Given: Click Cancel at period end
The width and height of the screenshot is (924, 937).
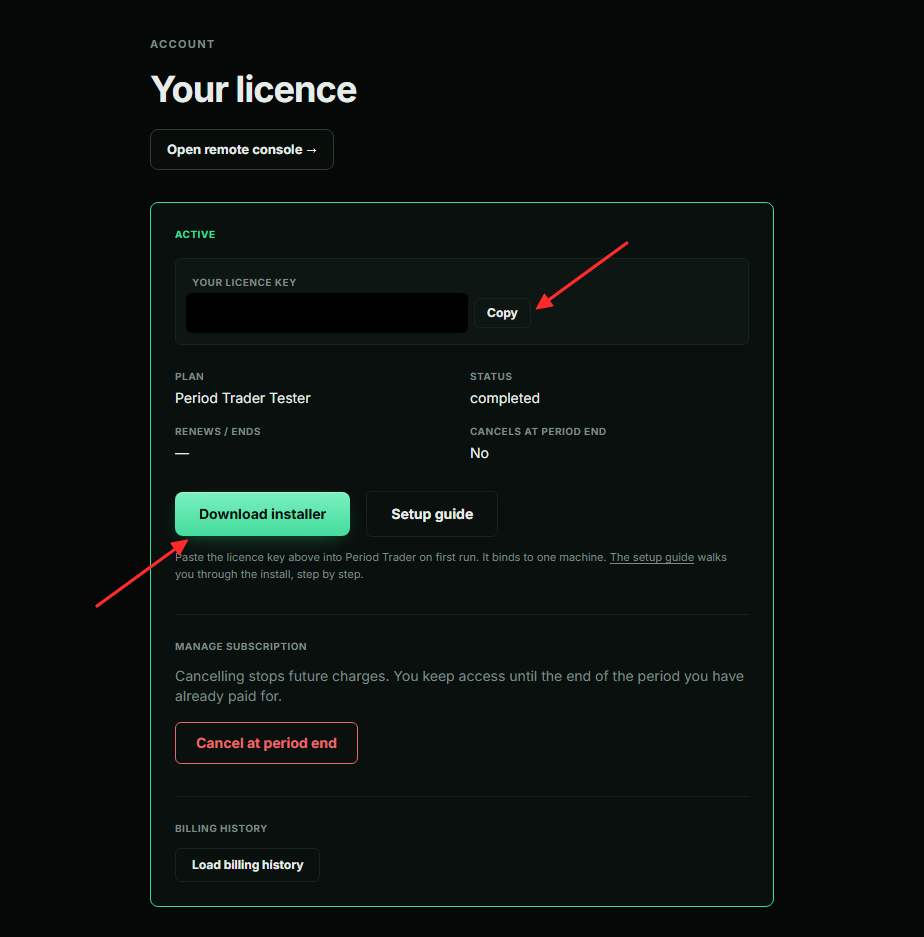Looking at the screenshot, I should click(267, 743).
